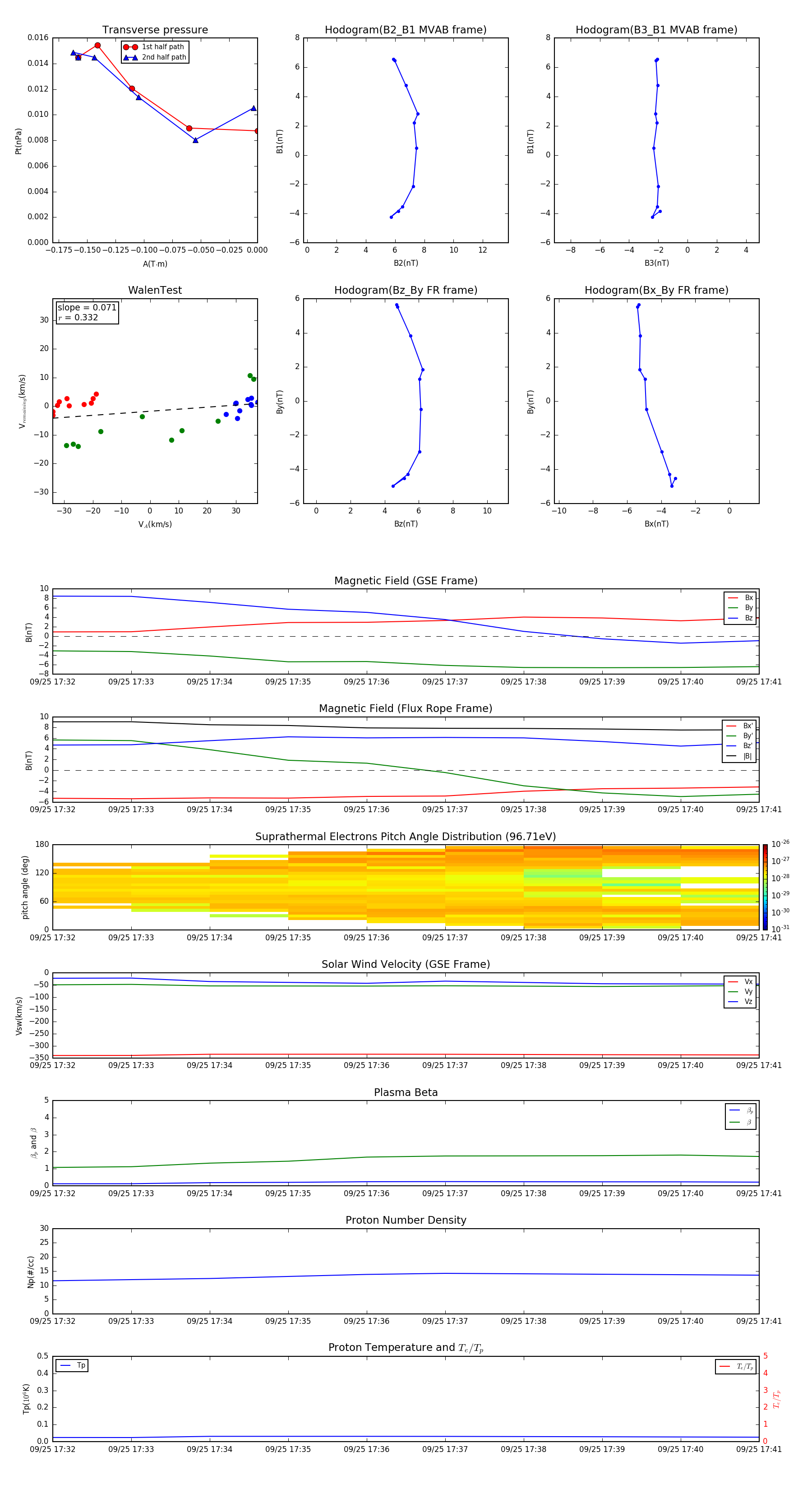
Task: Select the 'Bx' entry in the GSE magnetic field legend
Action: (740, 598)
